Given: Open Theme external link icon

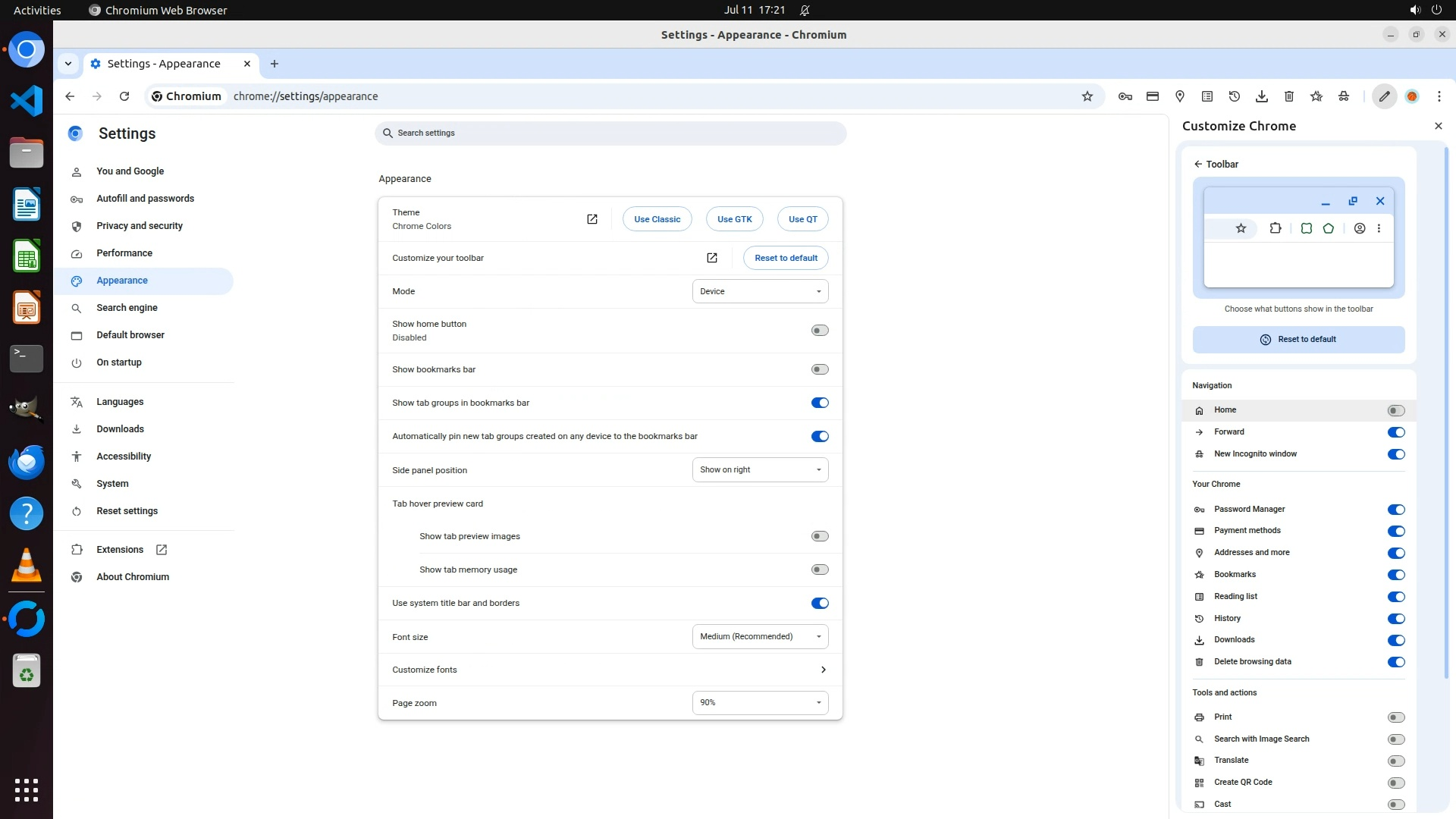Looking at the screenshot, I should 592,219.
